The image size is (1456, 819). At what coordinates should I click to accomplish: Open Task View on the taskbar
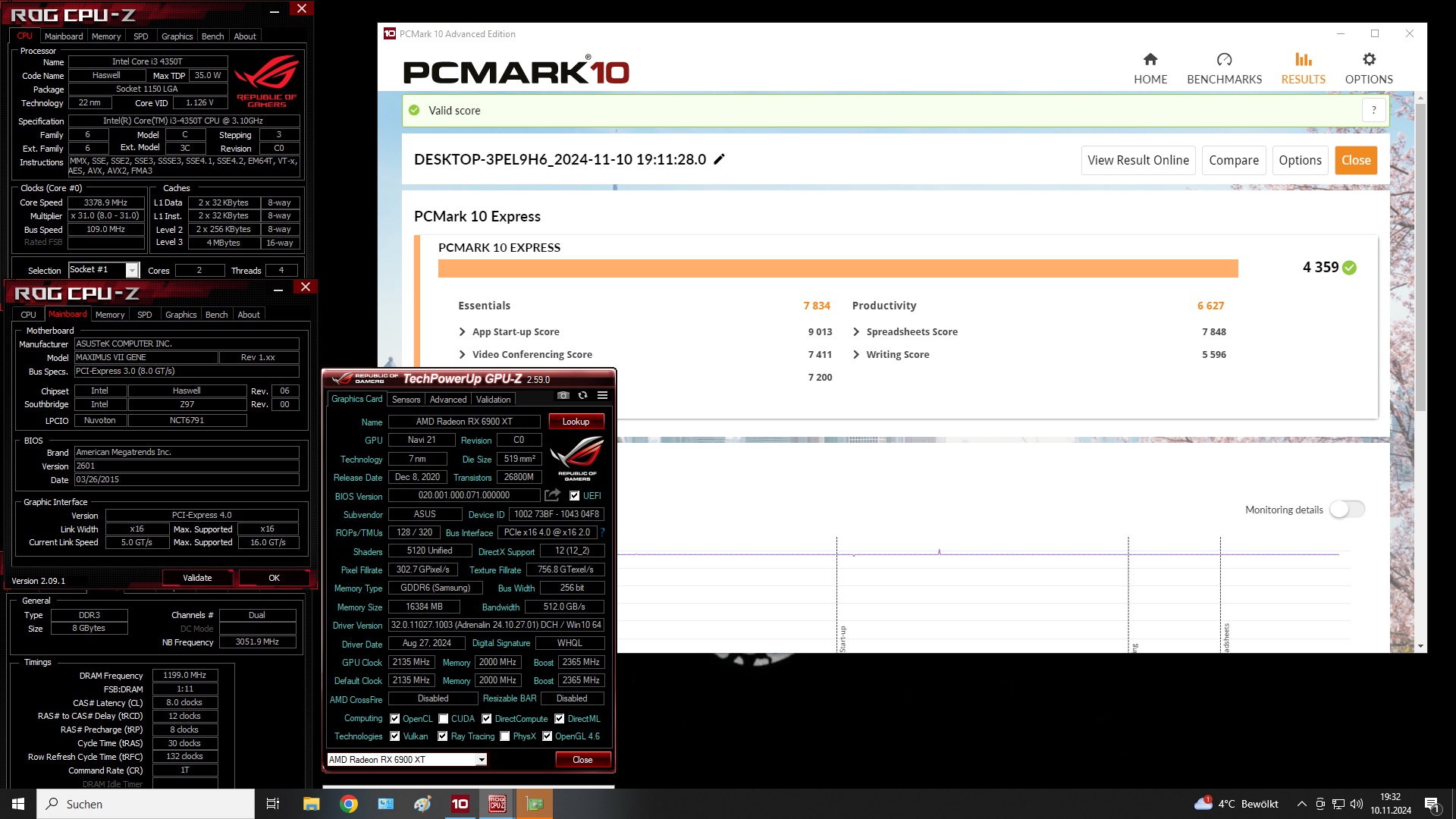click(273, 804)
